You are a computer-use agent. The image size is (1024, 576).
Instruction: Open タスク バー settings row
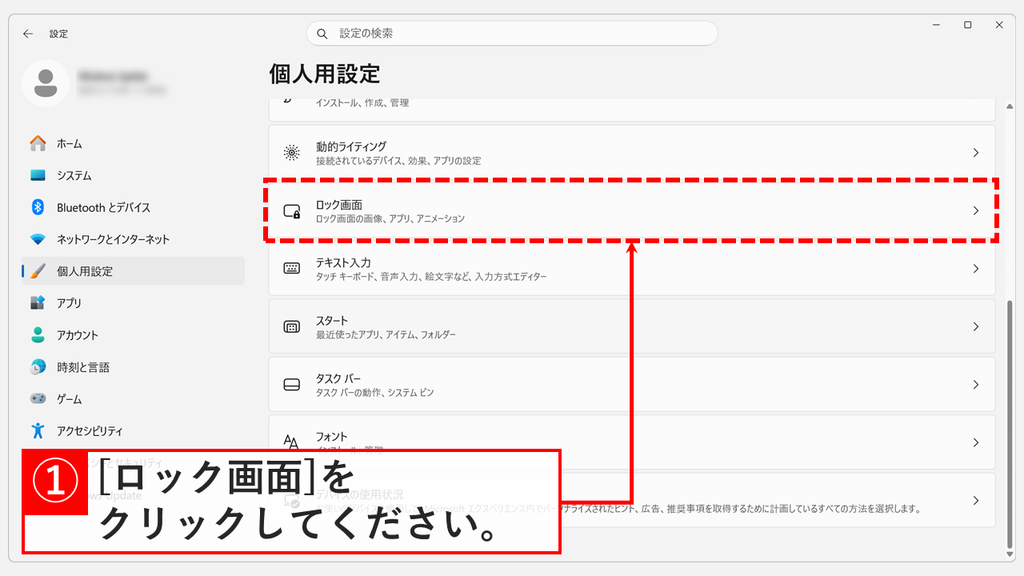click(x=632, y=385)
